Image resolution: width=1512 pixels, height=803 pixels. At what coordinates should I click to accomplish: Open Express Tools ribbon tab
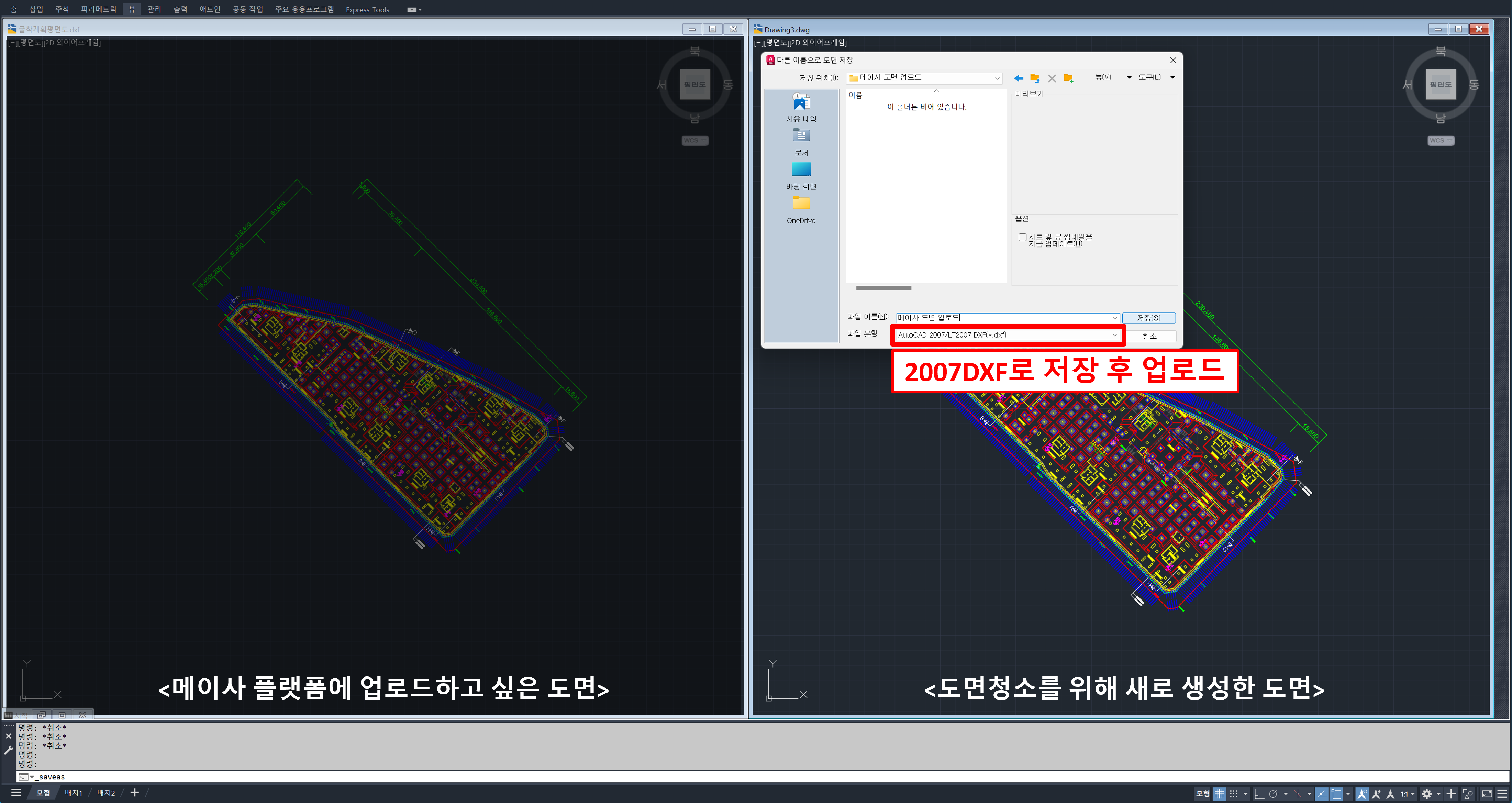367,9
